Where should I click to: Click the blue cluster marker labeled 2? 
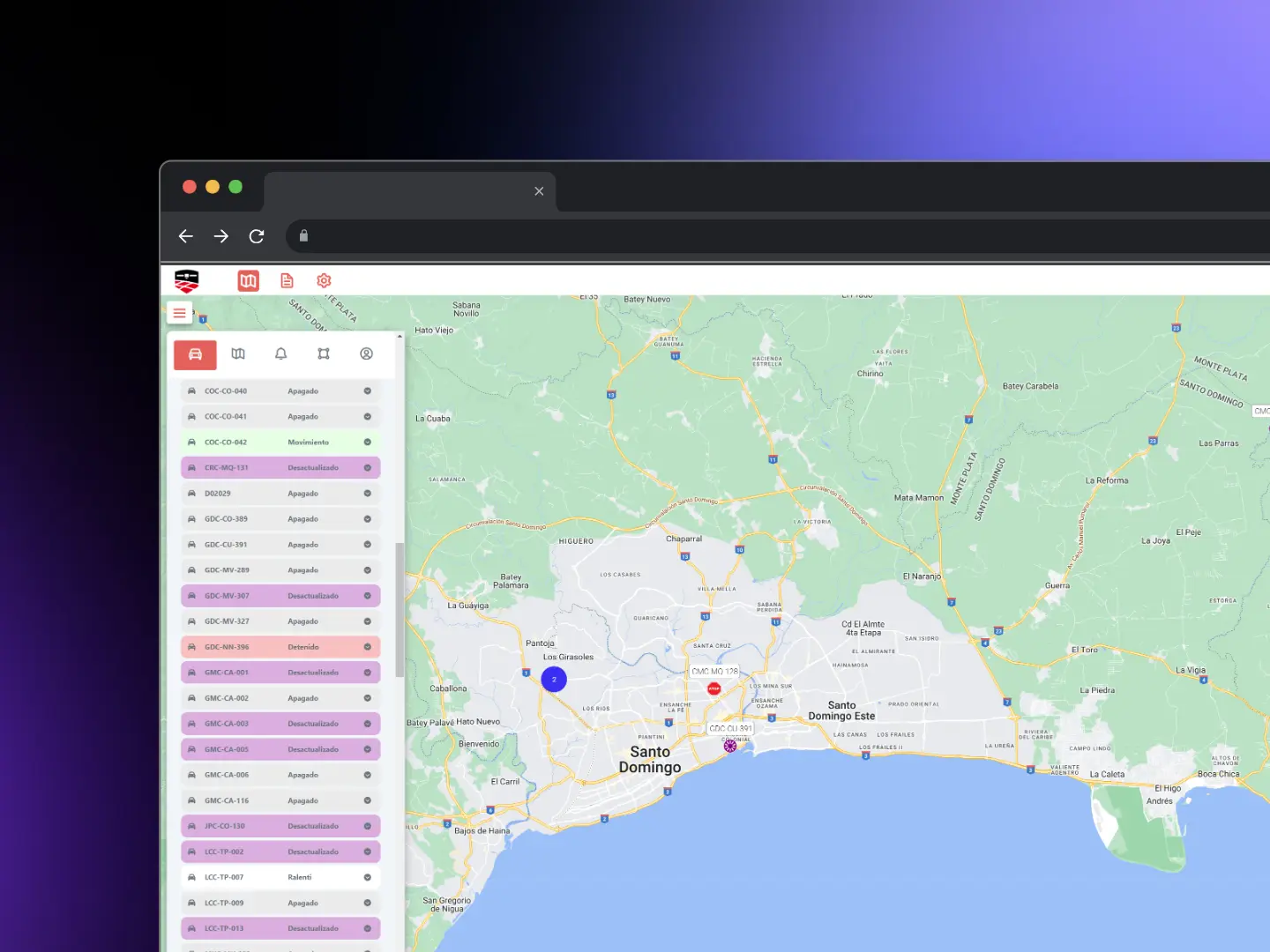point(554,680)
